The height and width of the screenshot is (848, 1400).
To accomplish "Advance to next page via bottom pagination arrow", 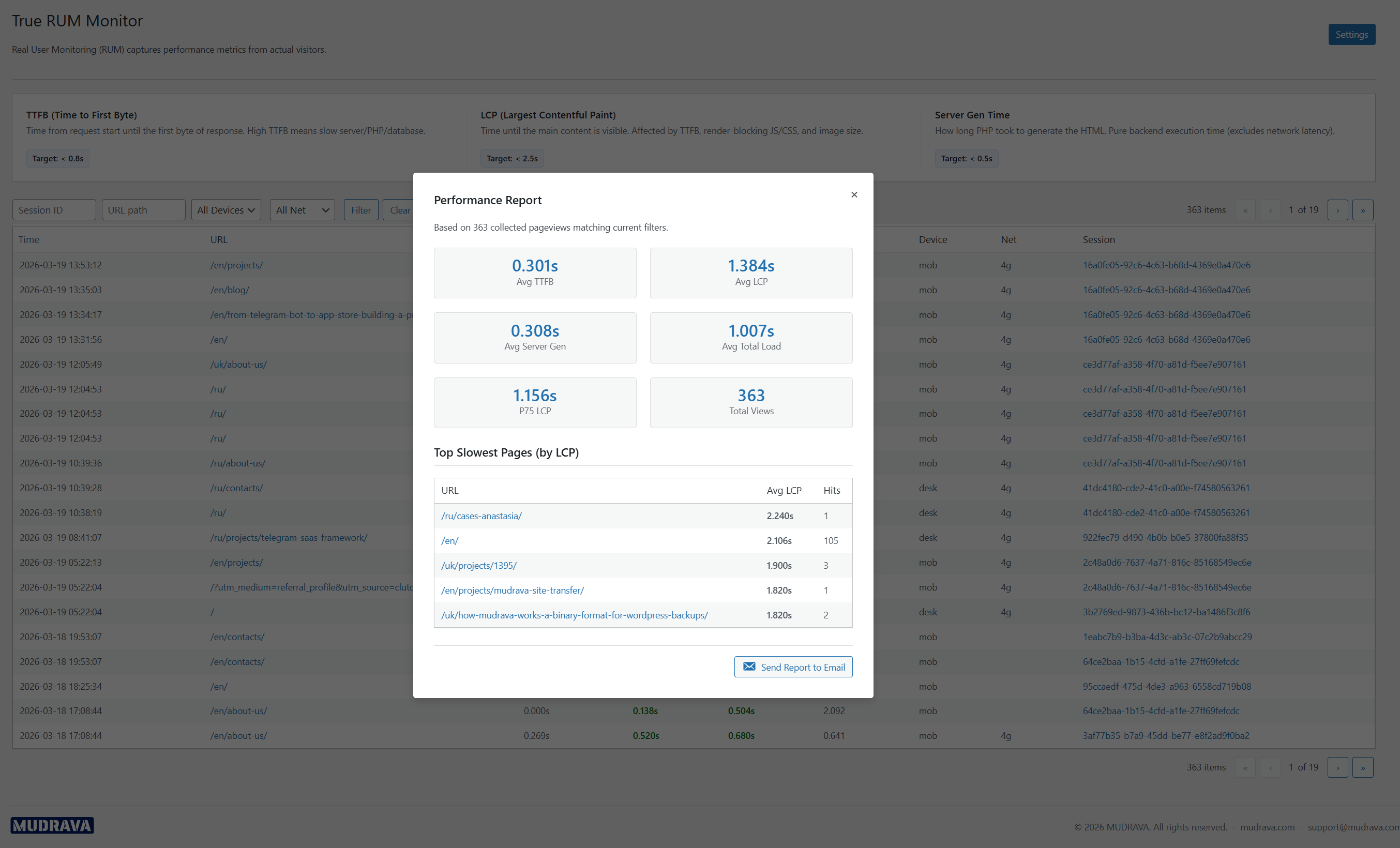I will (1337, 767).
